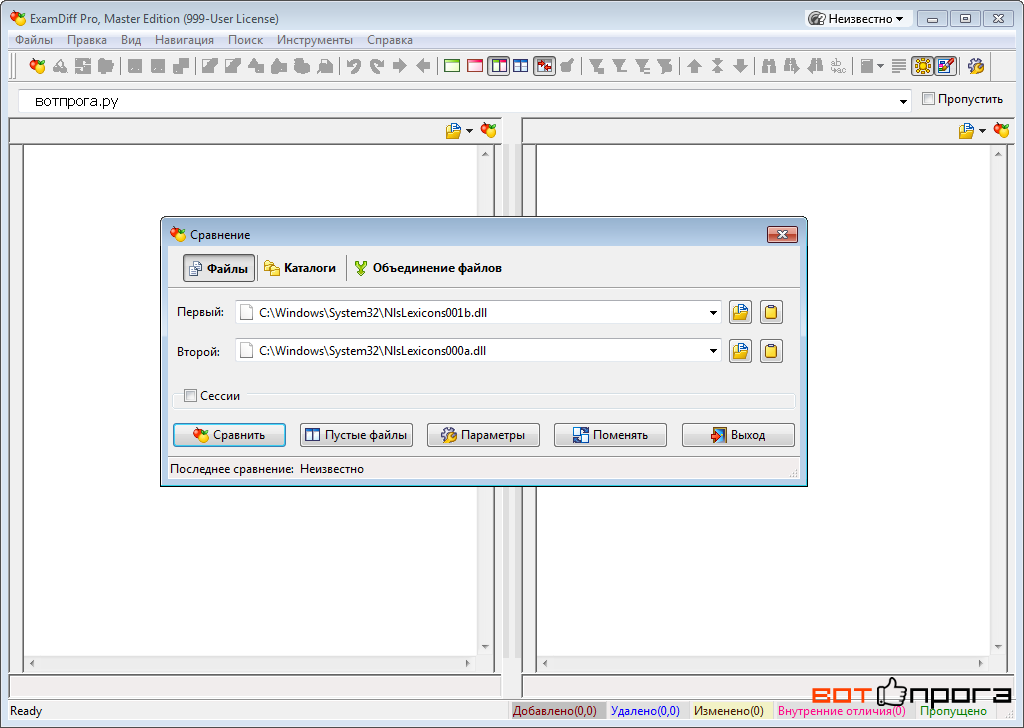1024x728 pixels.
Task: Click the right pane open-file folder icon
Action: [966, 131]
